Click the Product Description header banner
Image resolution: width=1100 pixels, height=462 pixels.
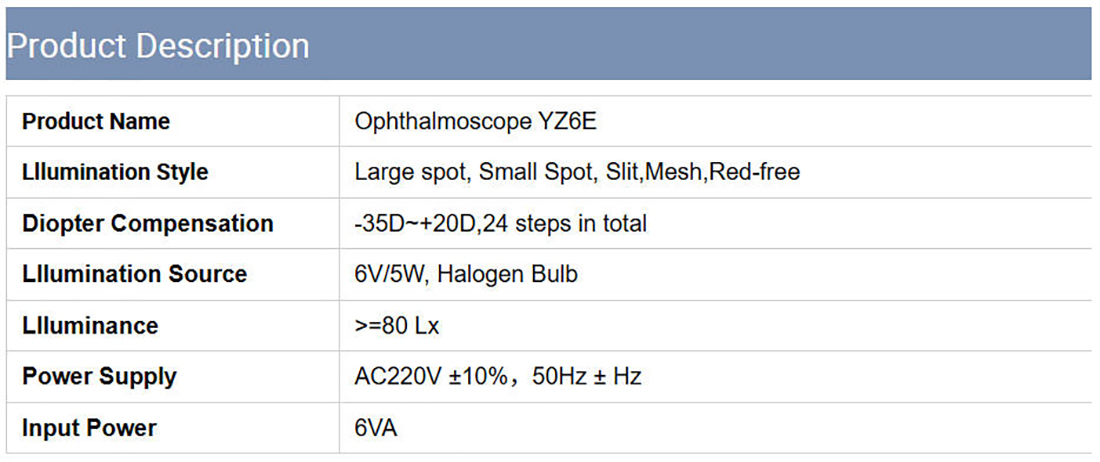coord(548,45)
